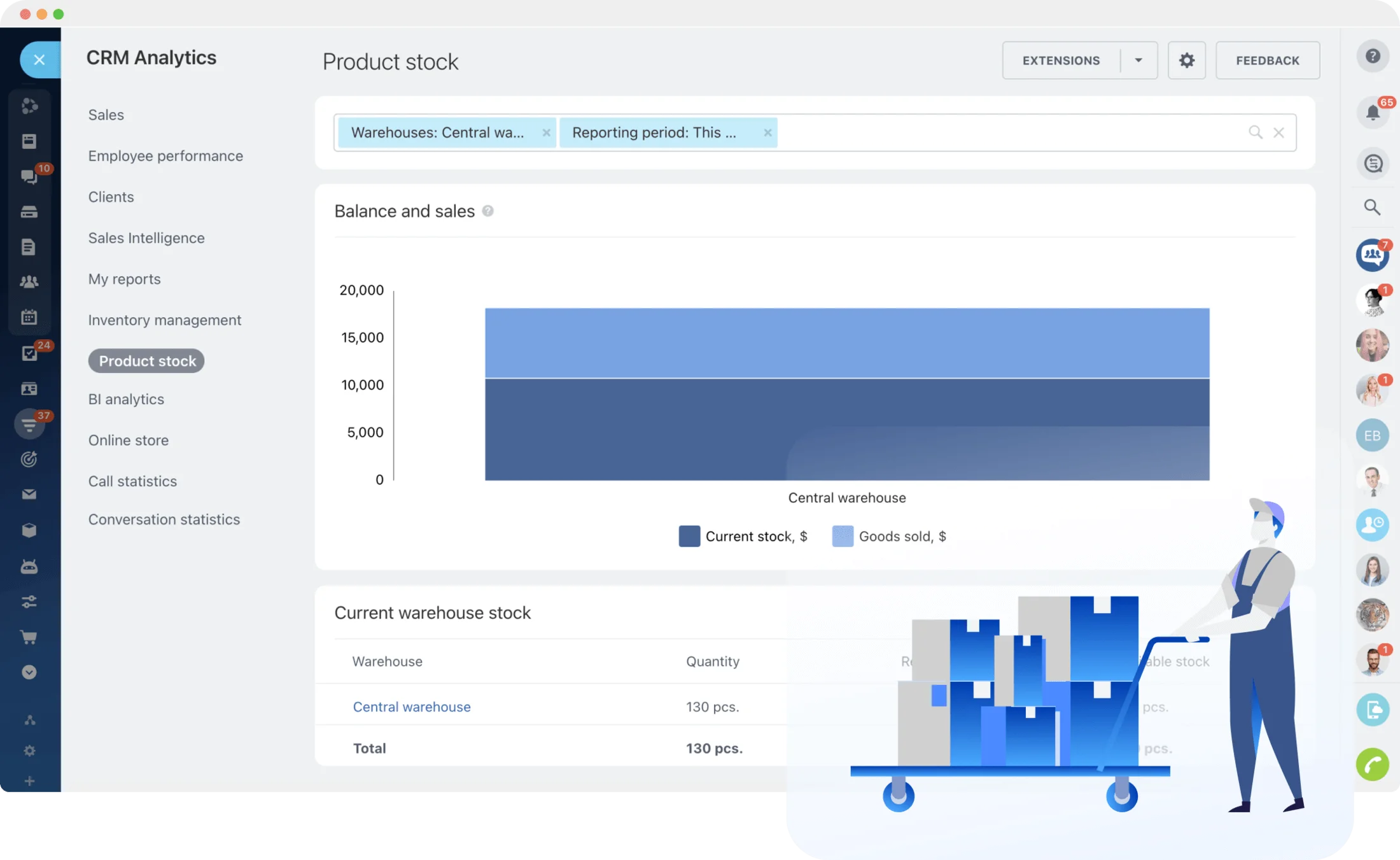
Task: Open the mail envelope icon in left sidebar
Action: pyautogui.click(x=29, y=494)
